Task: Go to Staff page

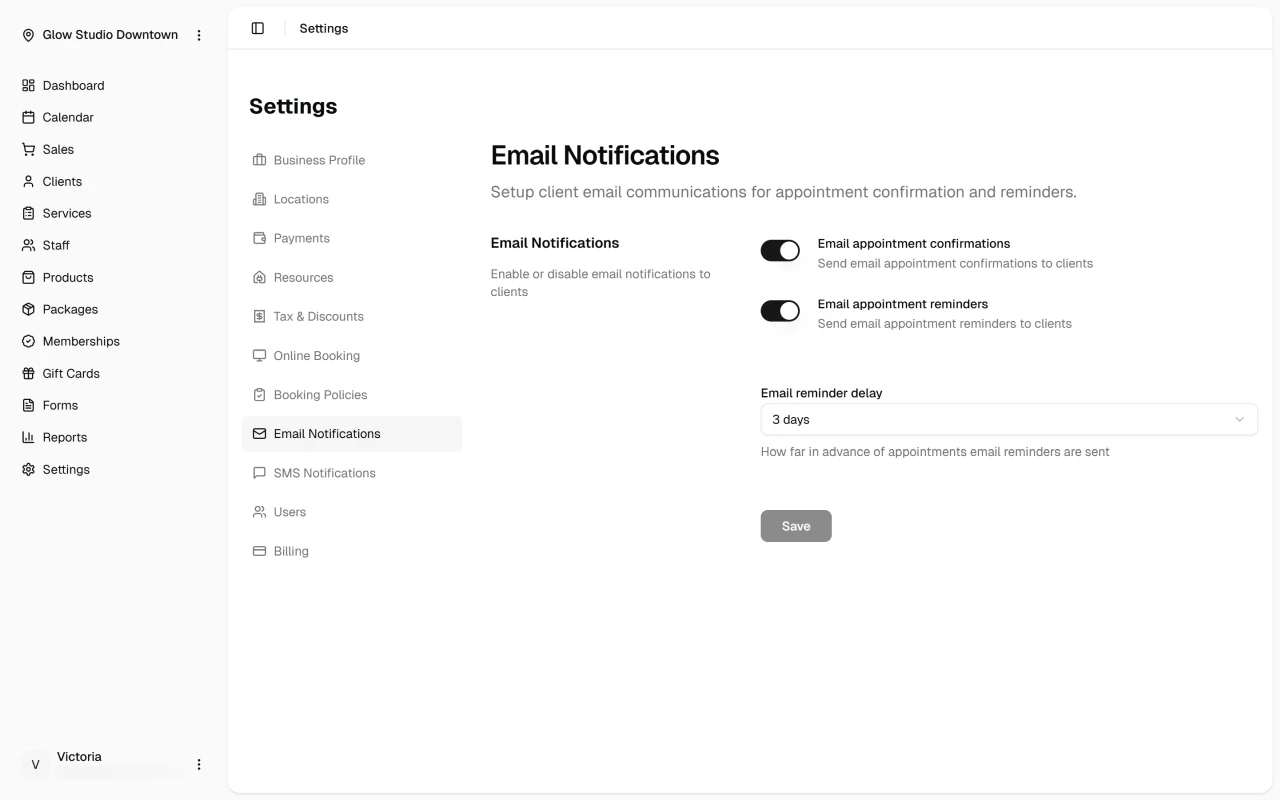Action: tap(113, 245)
